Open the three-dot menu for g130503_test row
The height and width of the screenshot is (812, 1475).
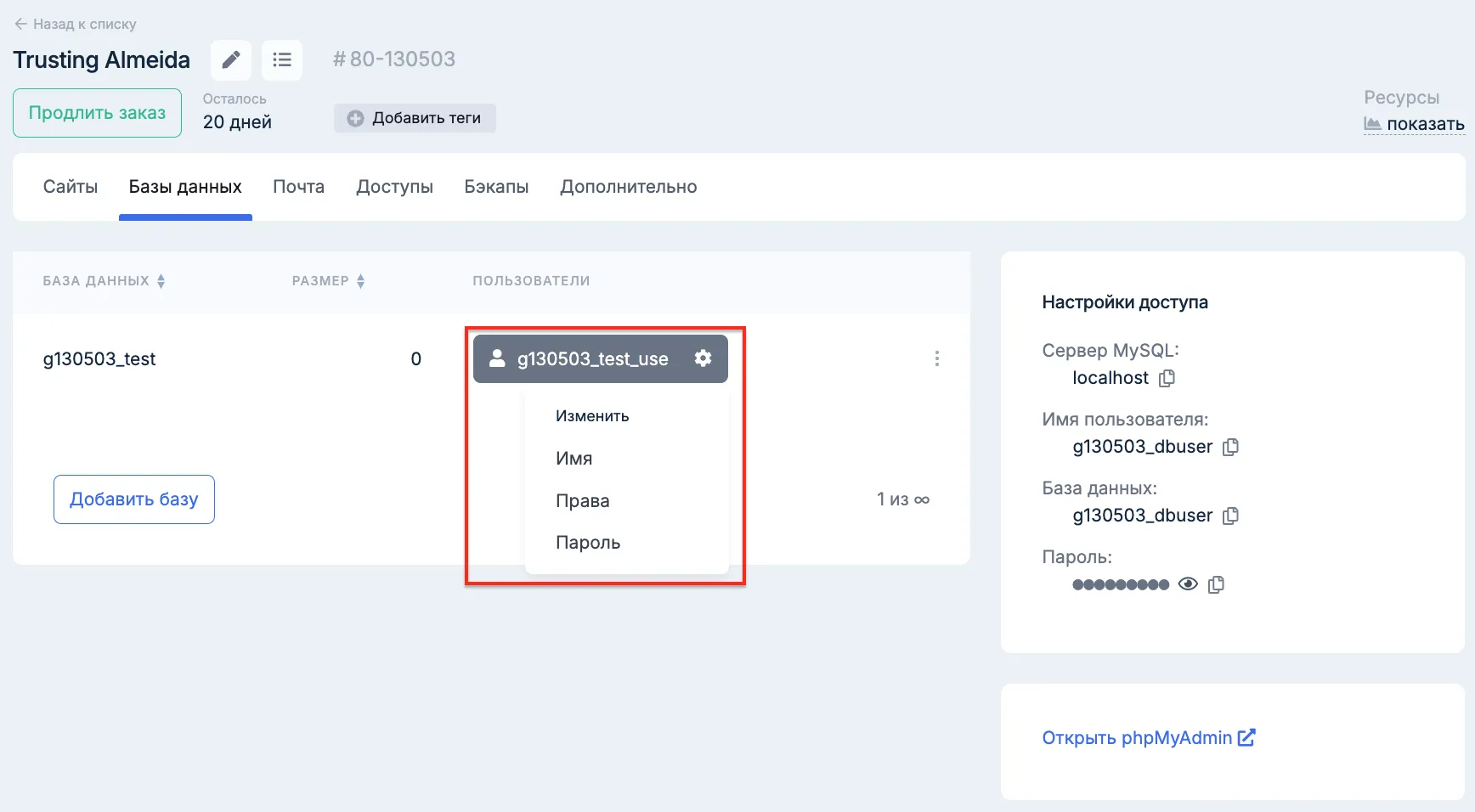pyautogui.click(x=937, y=358)
